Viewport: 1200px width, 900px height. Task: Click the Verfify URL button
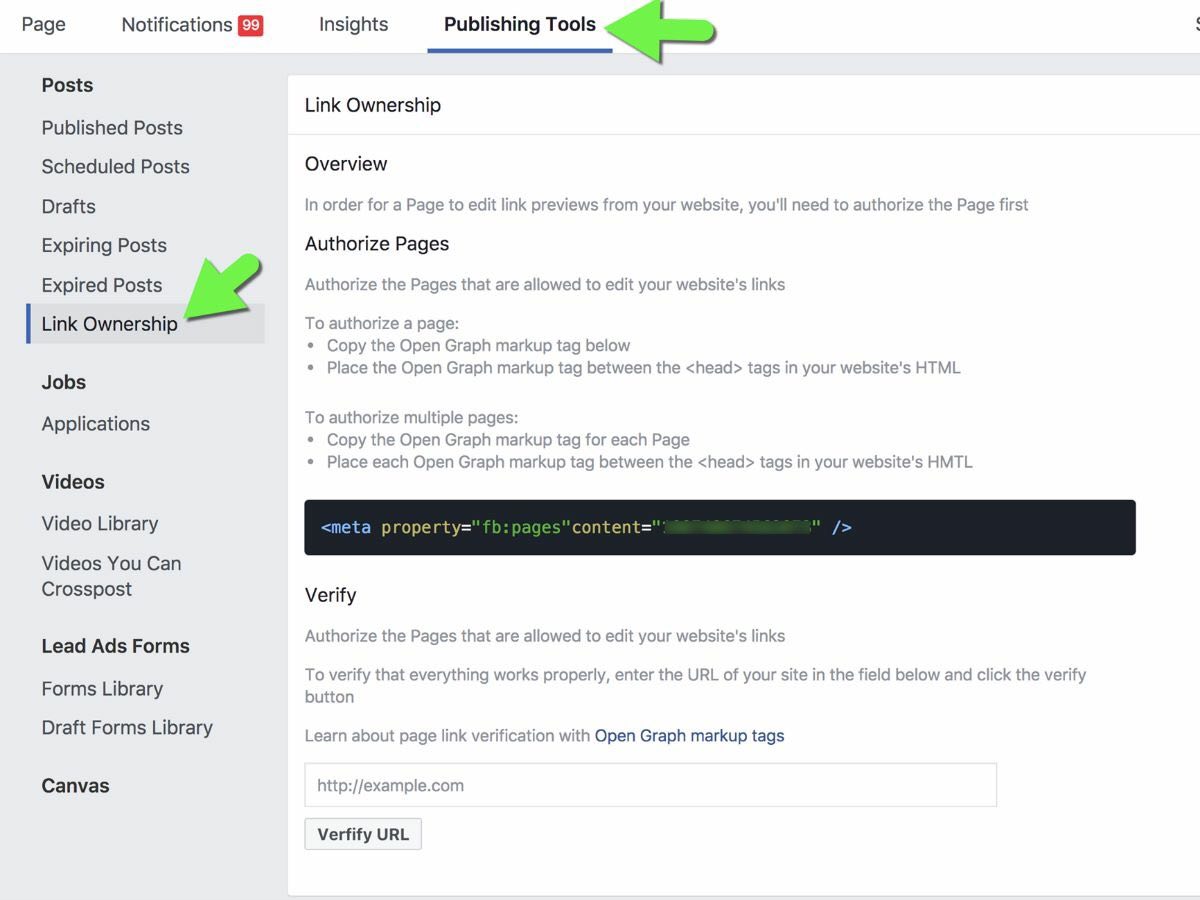coord(363,834)
